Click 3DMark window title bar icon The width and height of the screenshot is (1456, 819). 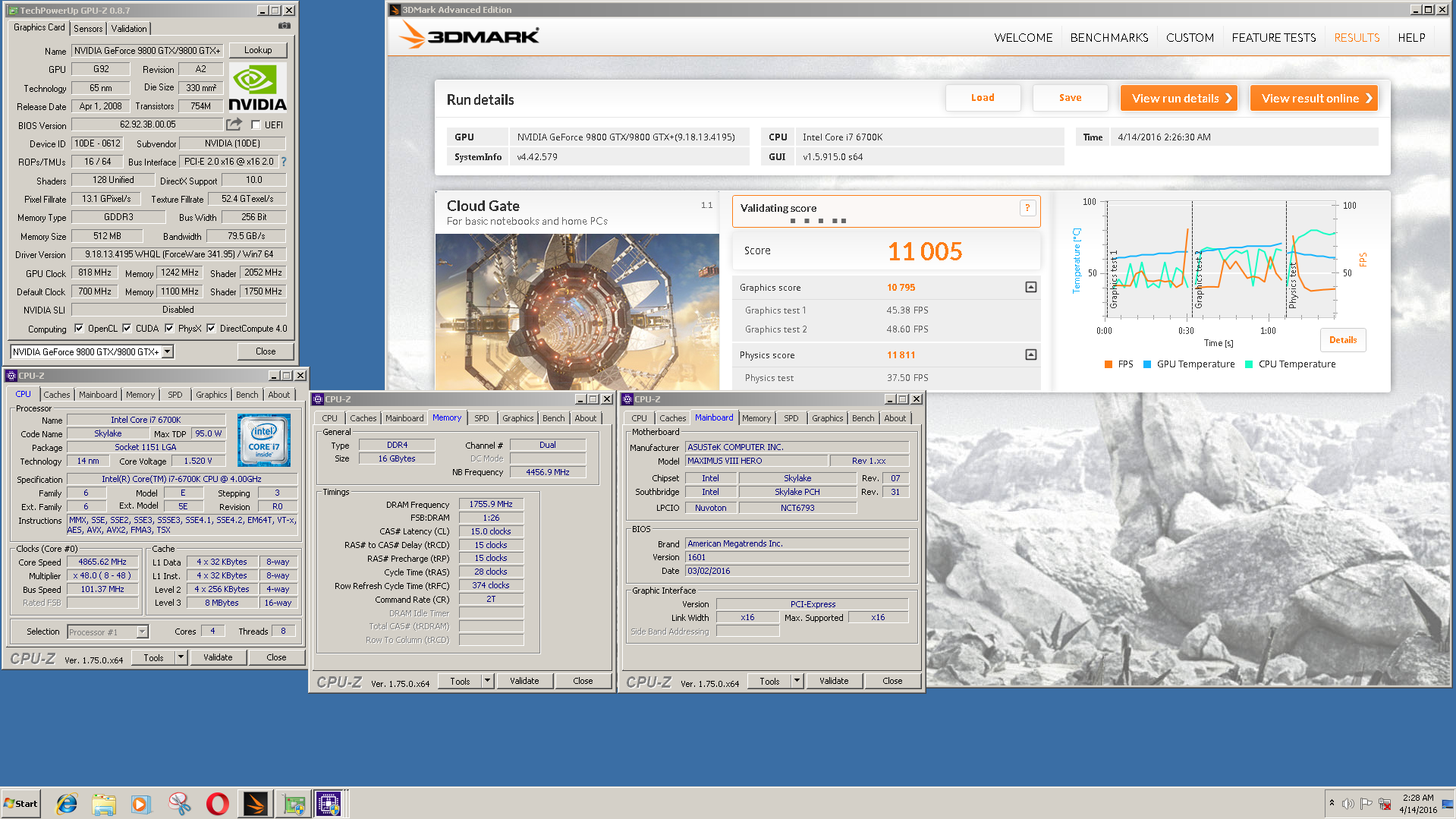(395, 10)
